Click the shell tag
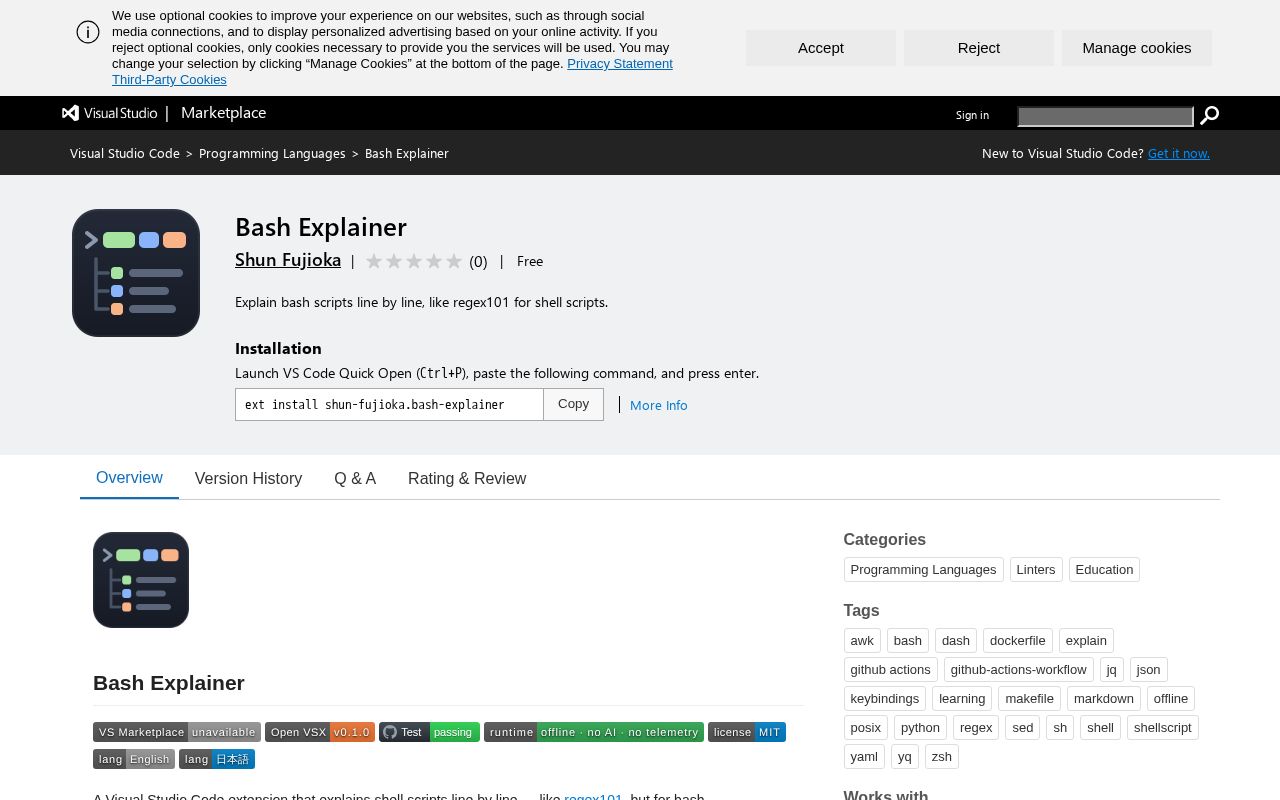The image size is (1280, 800). [1101, 728]
